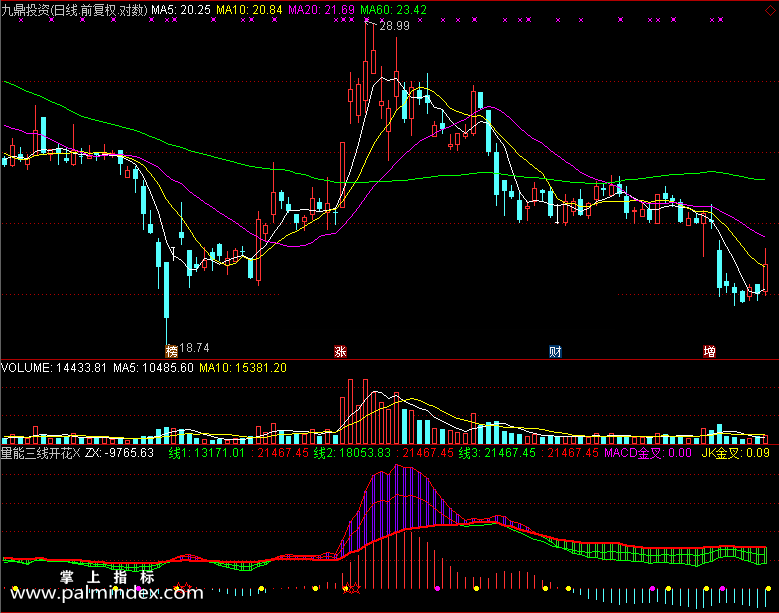Select the 线1: 13171.01 value
The image size is (779, 613).
(x=207, y=453)
